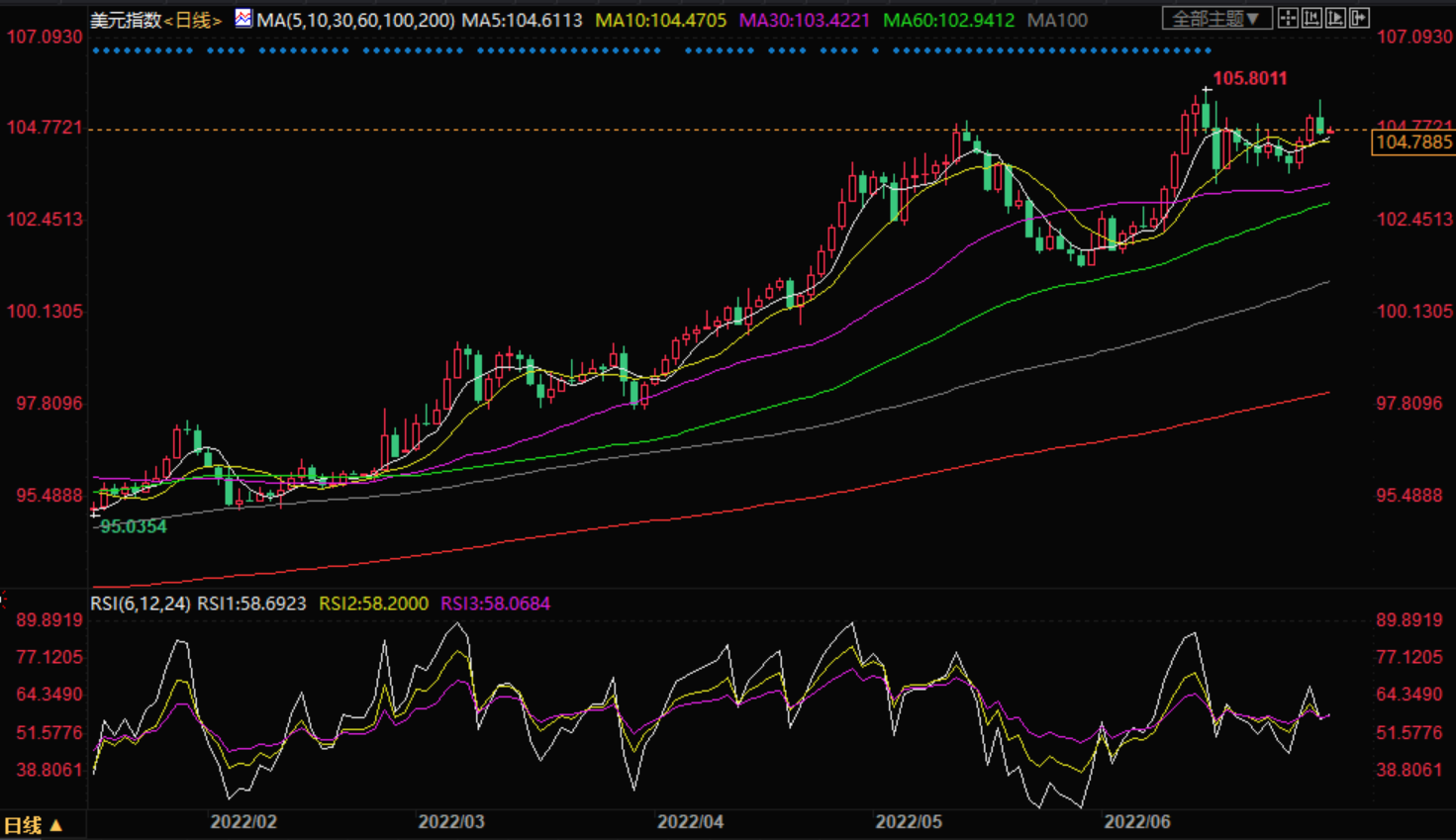Click the RSI(6,12,24) indicator label

click(140, 604)
